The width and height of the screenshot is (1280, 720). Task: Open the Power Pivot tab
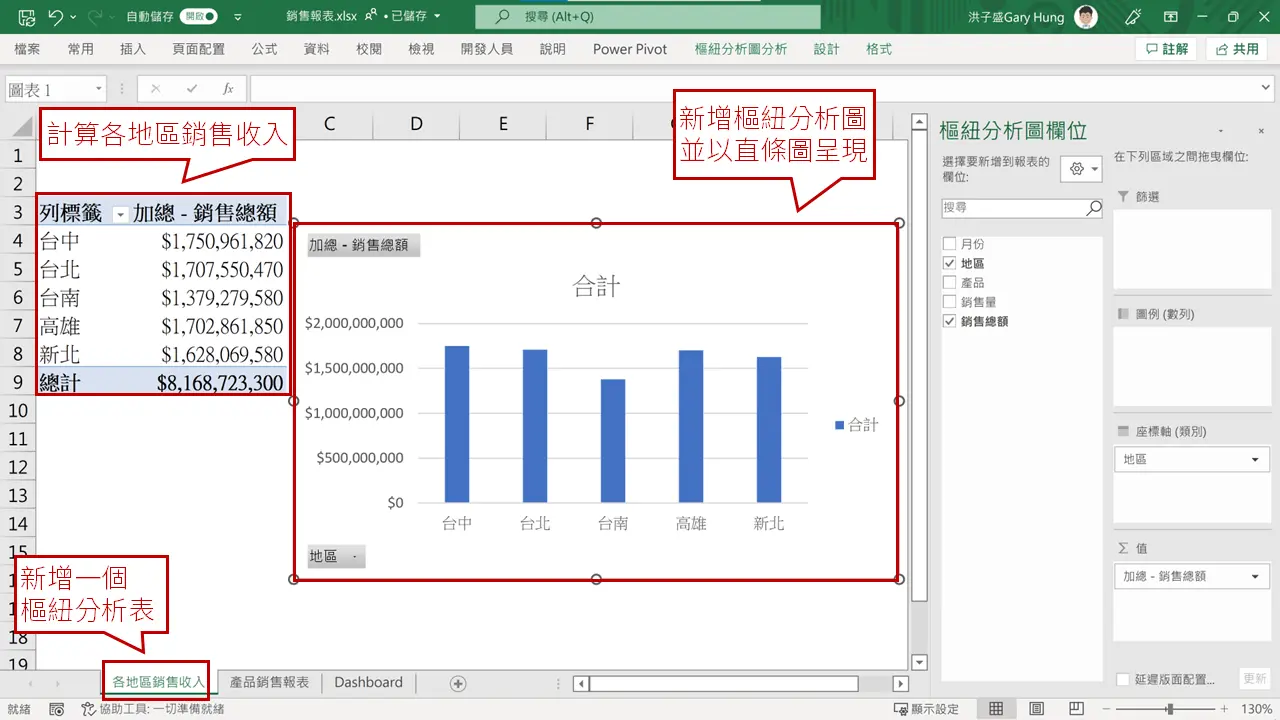click(x=629, y=49)
